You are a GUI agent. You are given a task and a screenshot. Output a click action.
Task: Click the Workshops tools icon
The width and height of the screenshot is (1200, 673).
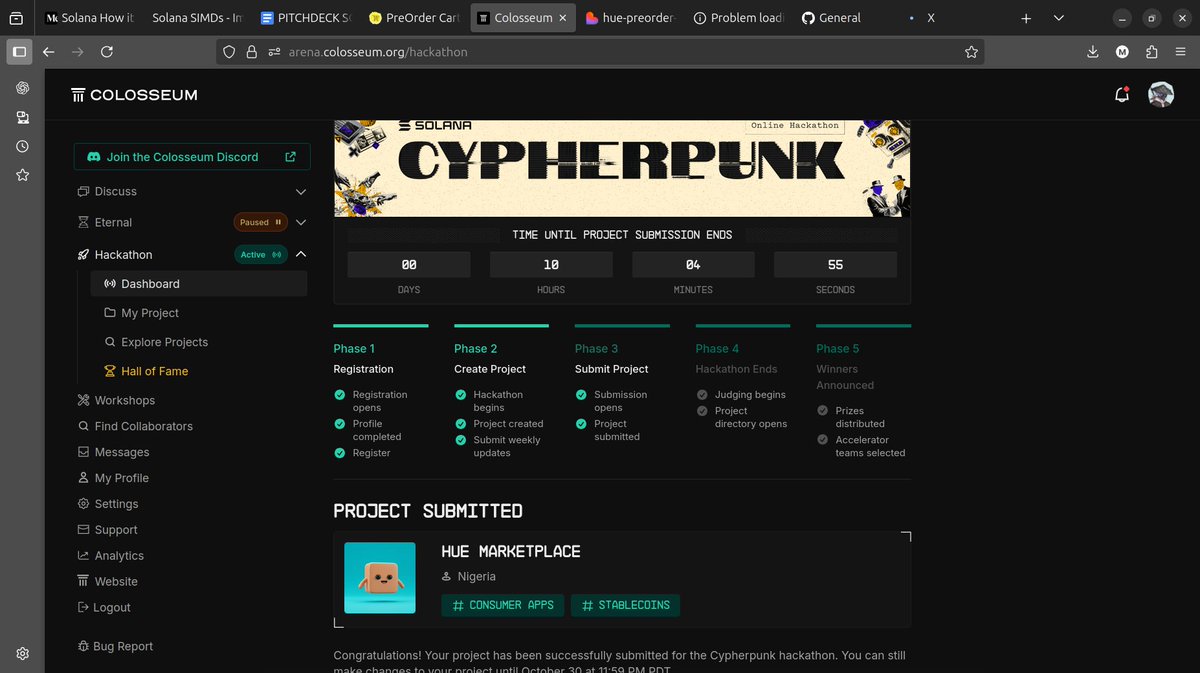pyautogui.click(x=84, y=400)
